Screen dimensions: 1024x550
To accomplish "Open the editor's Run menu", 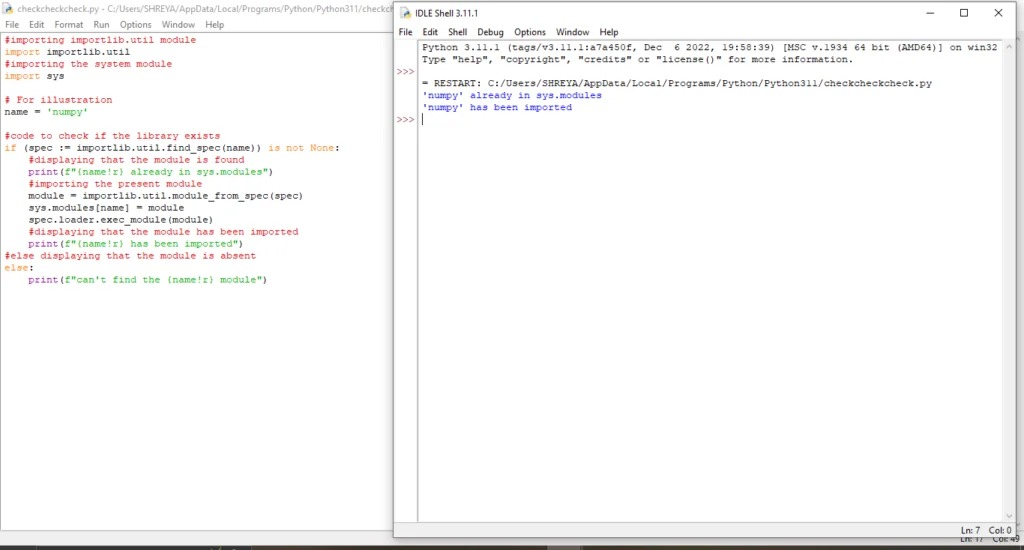I will (101, 25).
